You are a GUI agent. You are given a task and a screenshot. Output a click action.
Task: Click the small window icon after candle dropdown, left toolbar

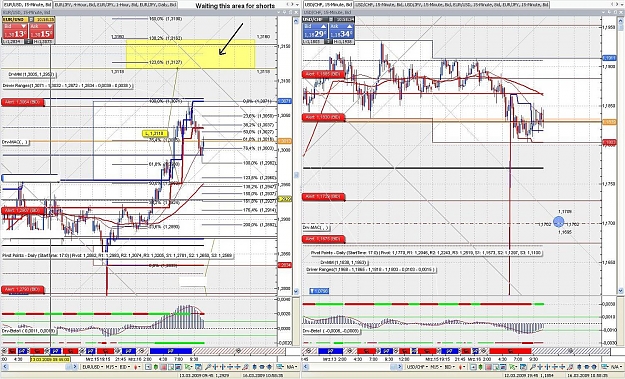pos(148,367)
